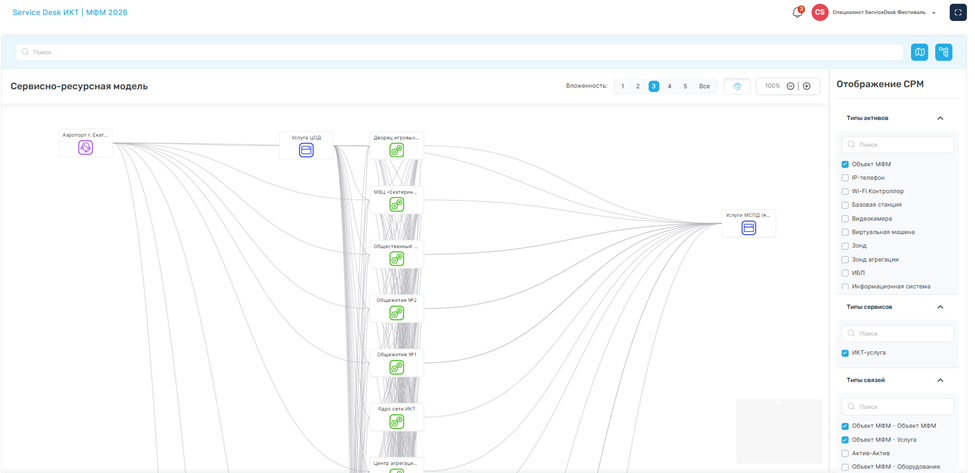Select the Услуга ЦОД node icon
Image resolution: width=975 pixels, height=473 pixels.
(x=306, y=150)
